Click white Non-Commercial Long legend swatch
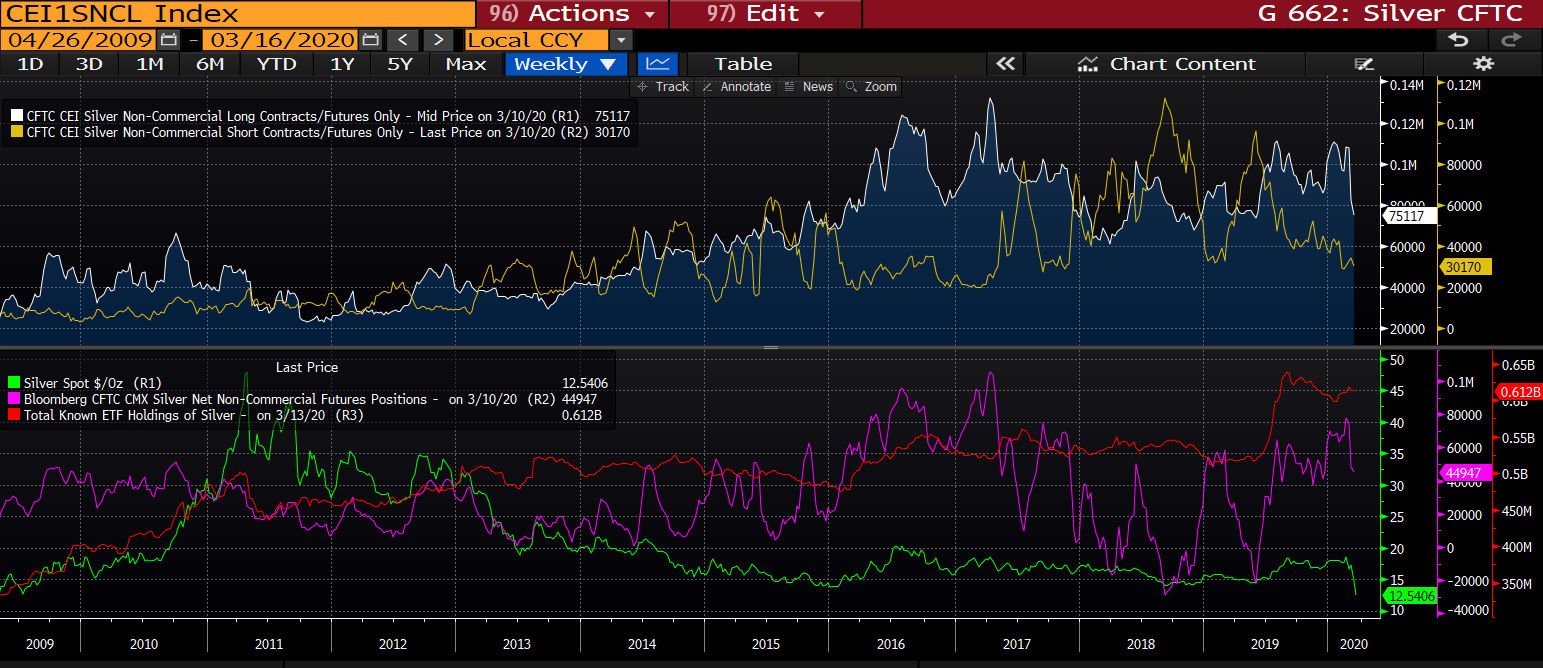 pos(17,117)
